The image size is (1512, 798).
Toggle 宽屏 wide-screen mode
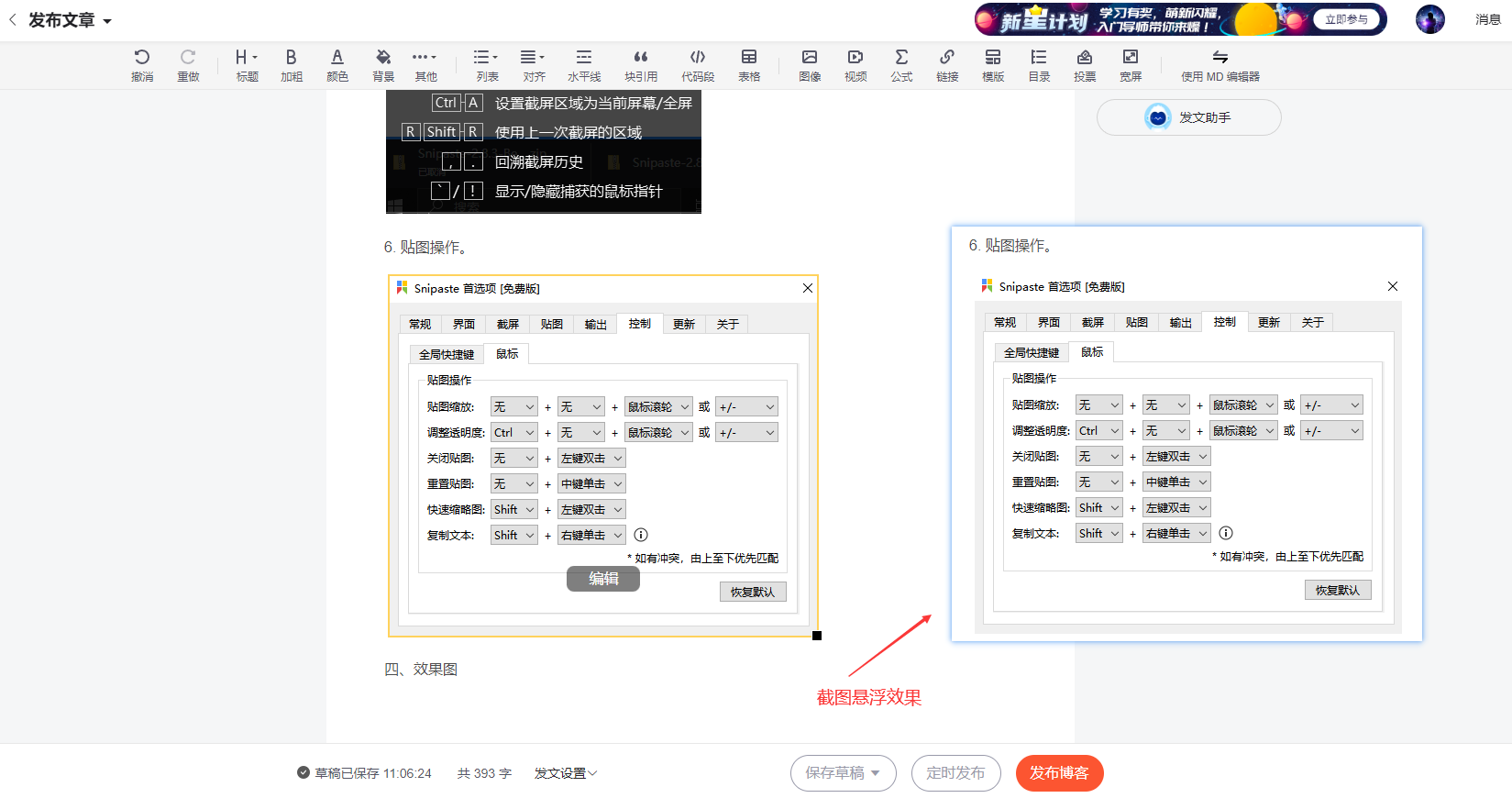pyautogui.click(x=1131, y=66)
